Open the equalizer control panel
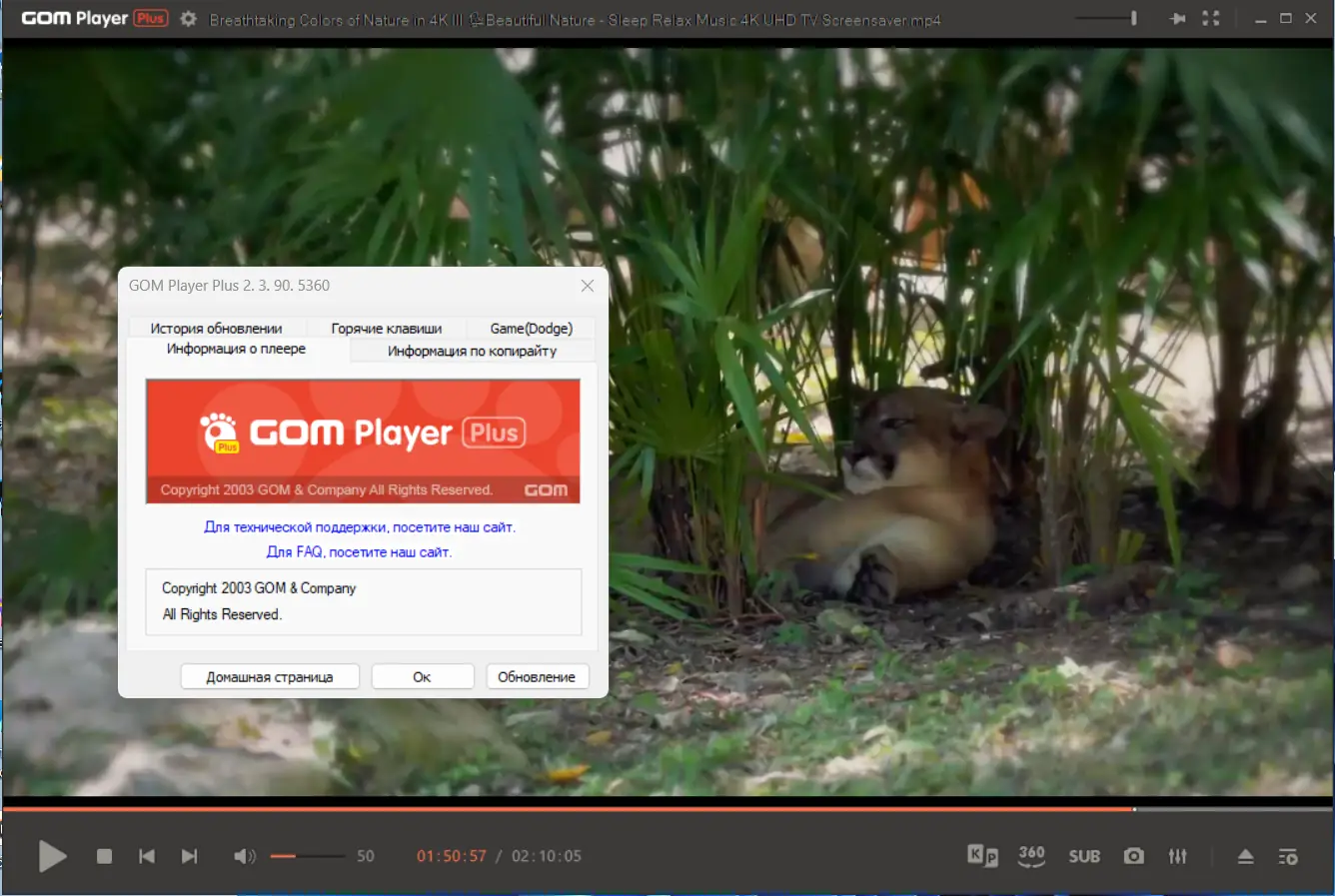The image size is (1335, 896). coord(1178,856)
